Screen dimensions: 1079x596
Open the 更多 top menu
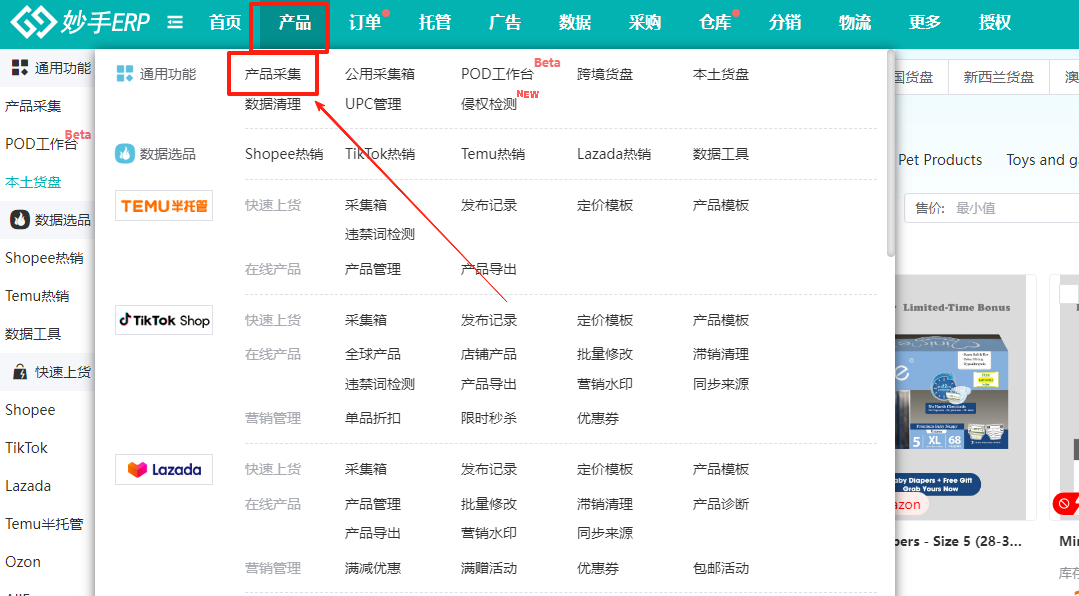[925, 23]
